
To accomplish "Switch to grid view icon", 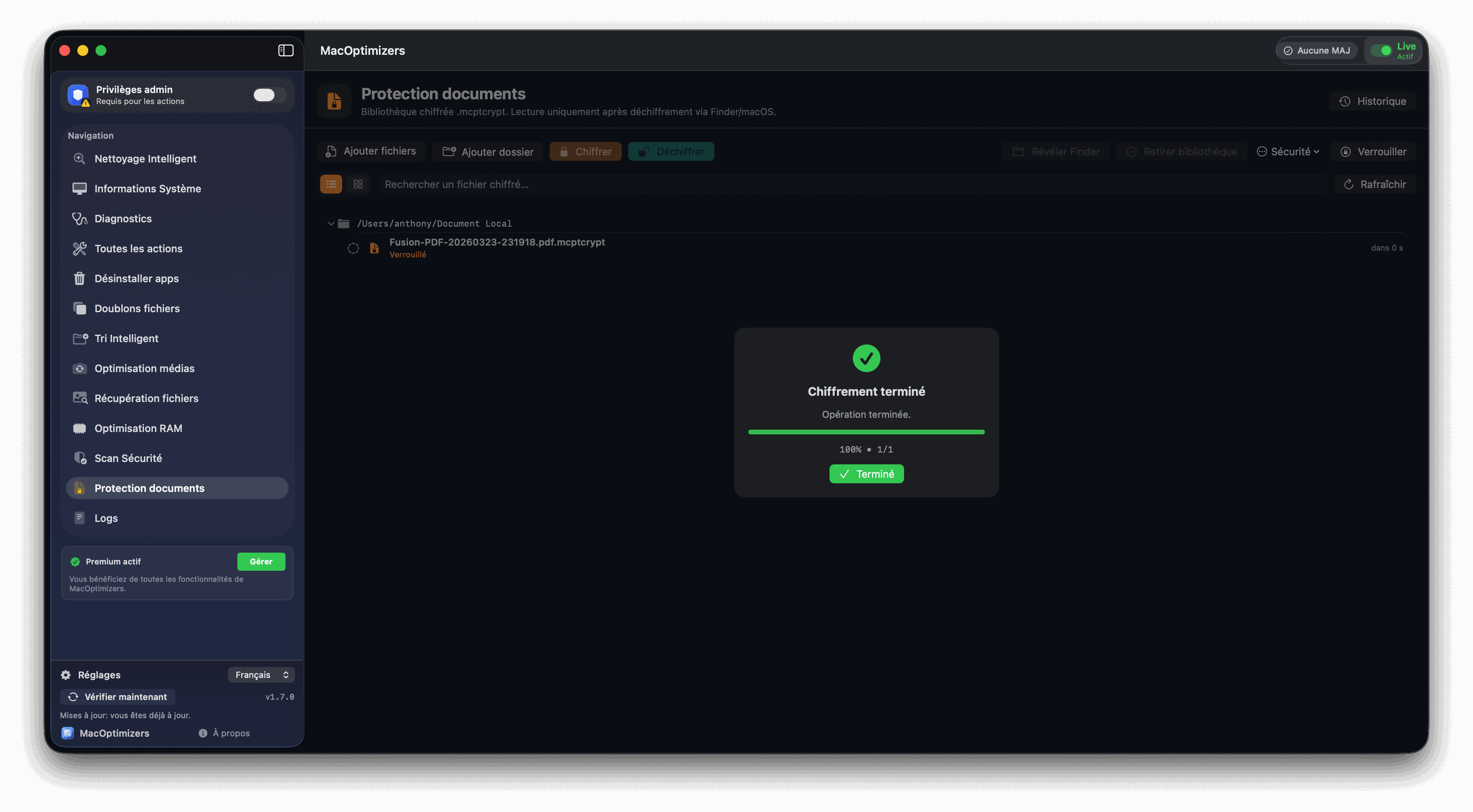I will [358, 184].
